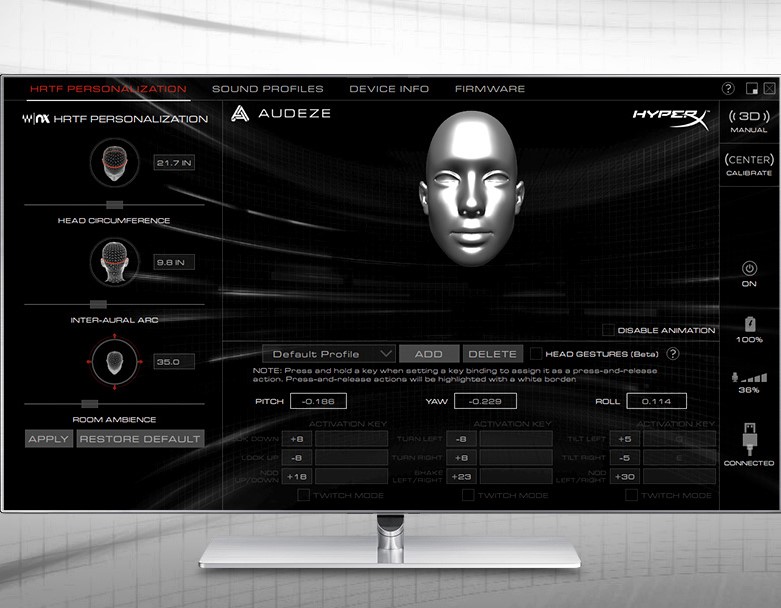Screen dimensions: 781x608
Task: Click the restore window icon in title bar
Action: 752,89
